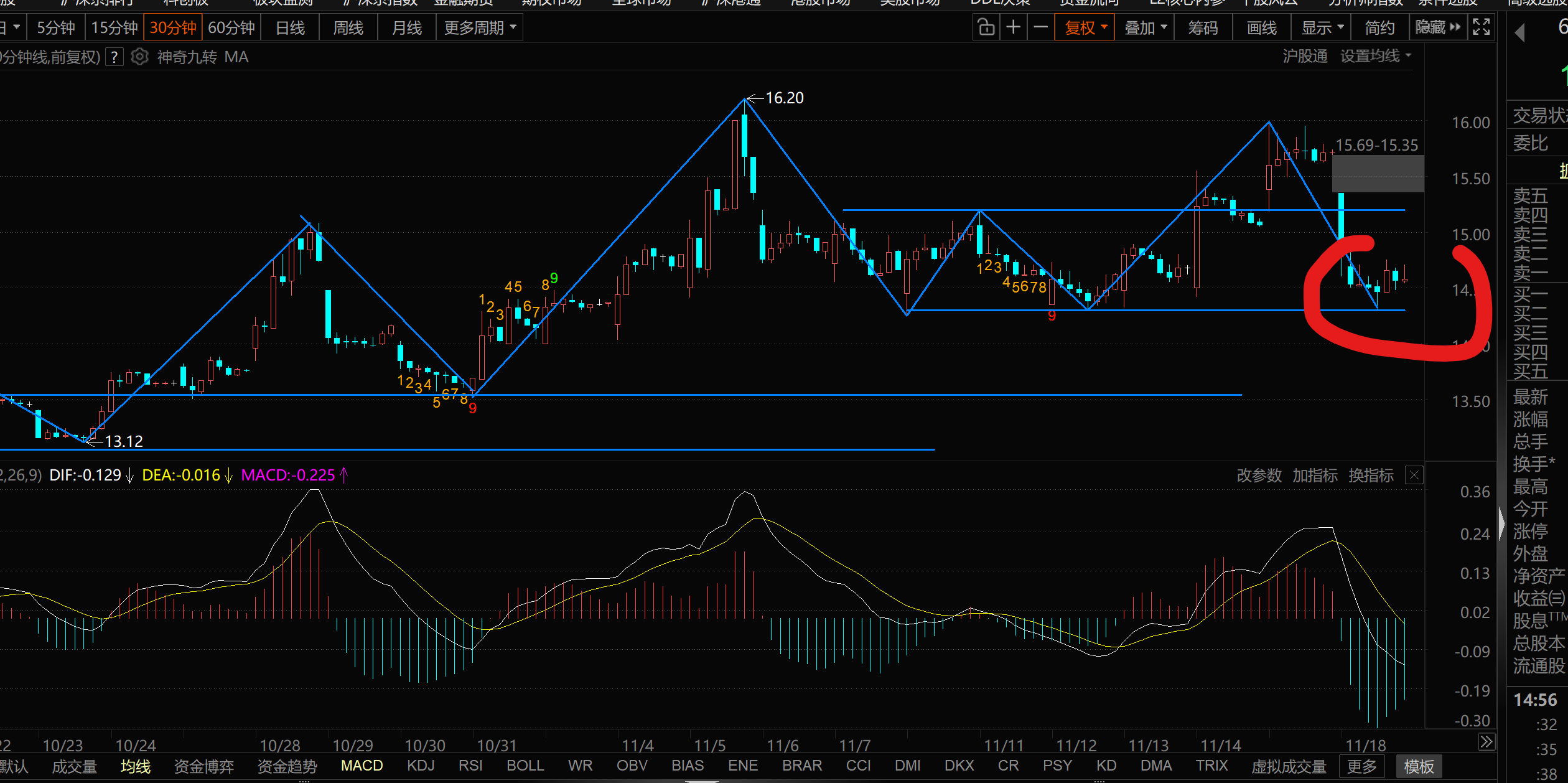
Task: Open 复权 adjustment dropdown
Action: 1085,27
